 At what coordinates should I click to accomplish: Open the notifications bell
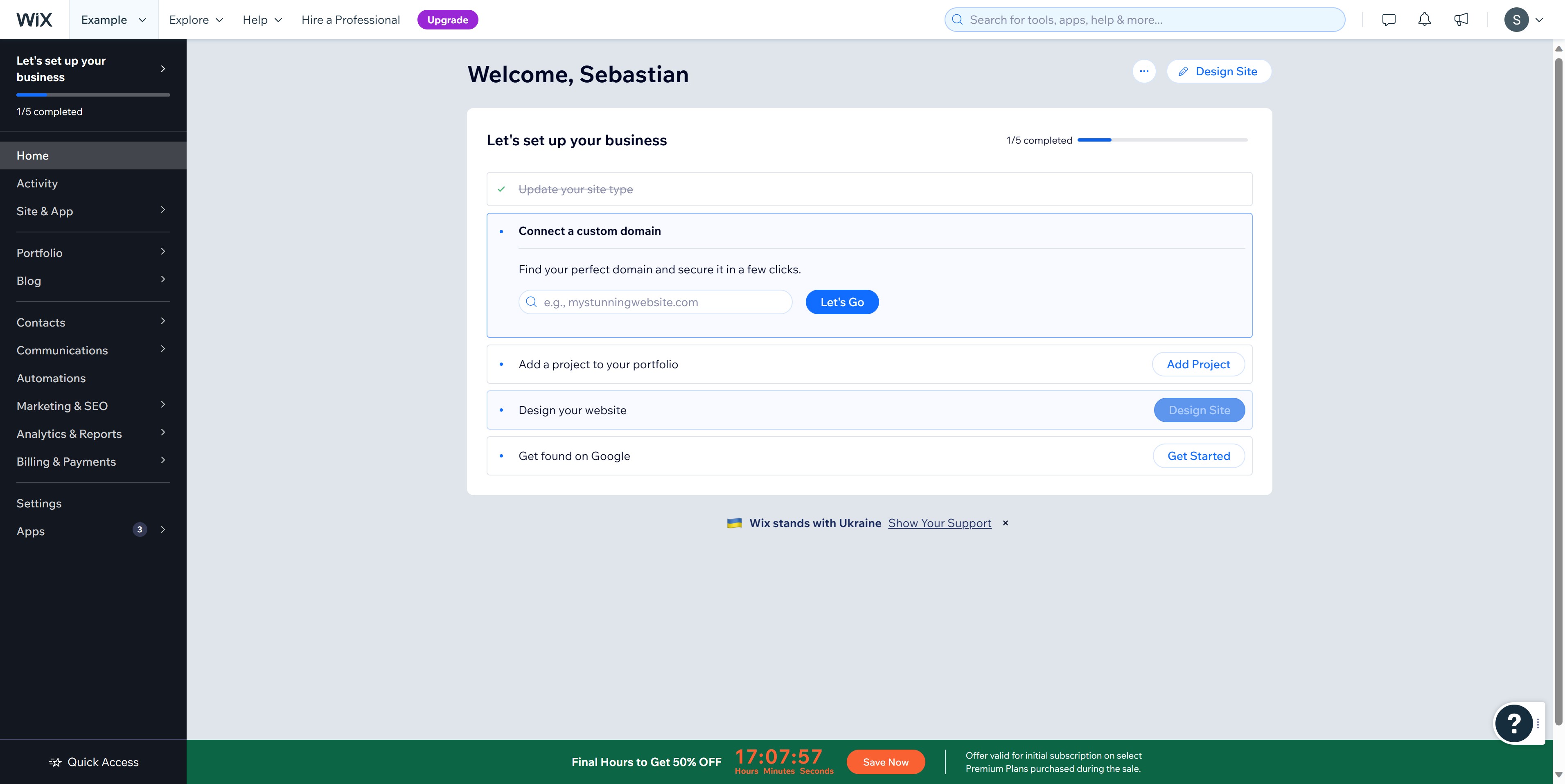pyautogui.click(x=1424, y=19)
